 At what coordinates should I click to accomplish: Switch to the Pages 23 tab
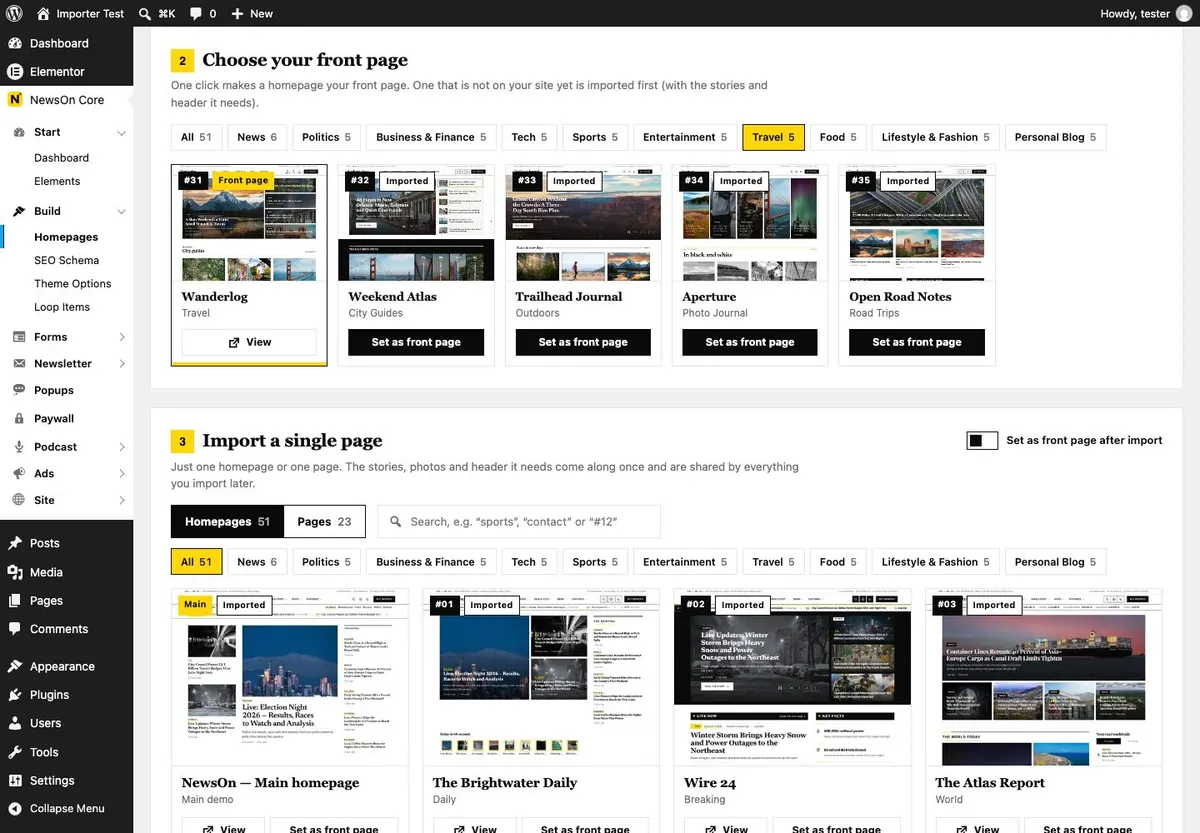[324, 521]
